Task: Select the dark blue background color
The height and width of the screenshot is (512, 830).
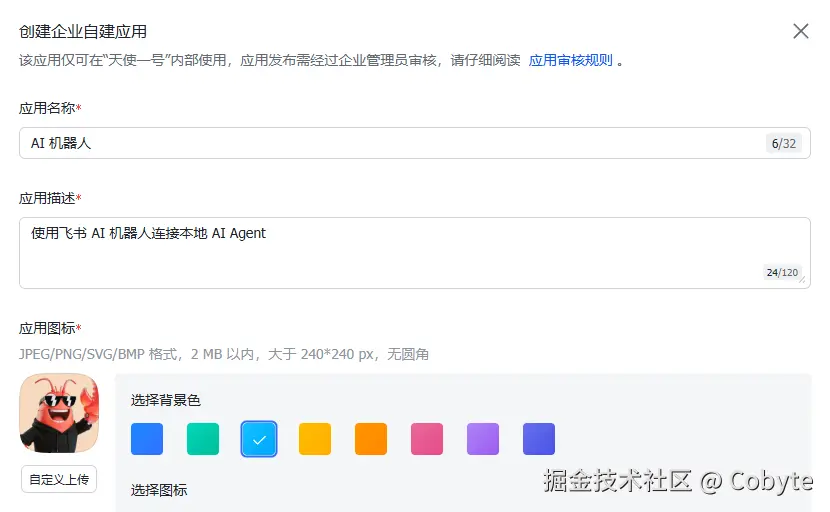Action: (x=147, y=439)
